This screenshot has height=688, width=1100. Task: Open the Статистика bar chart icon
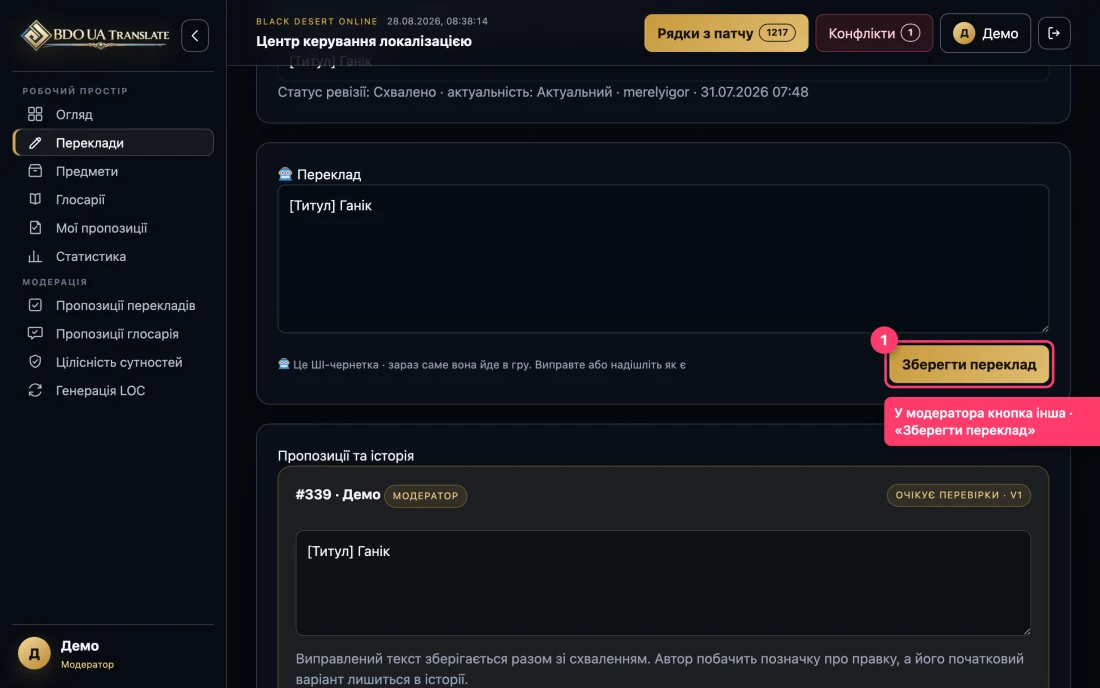point(35,257)
